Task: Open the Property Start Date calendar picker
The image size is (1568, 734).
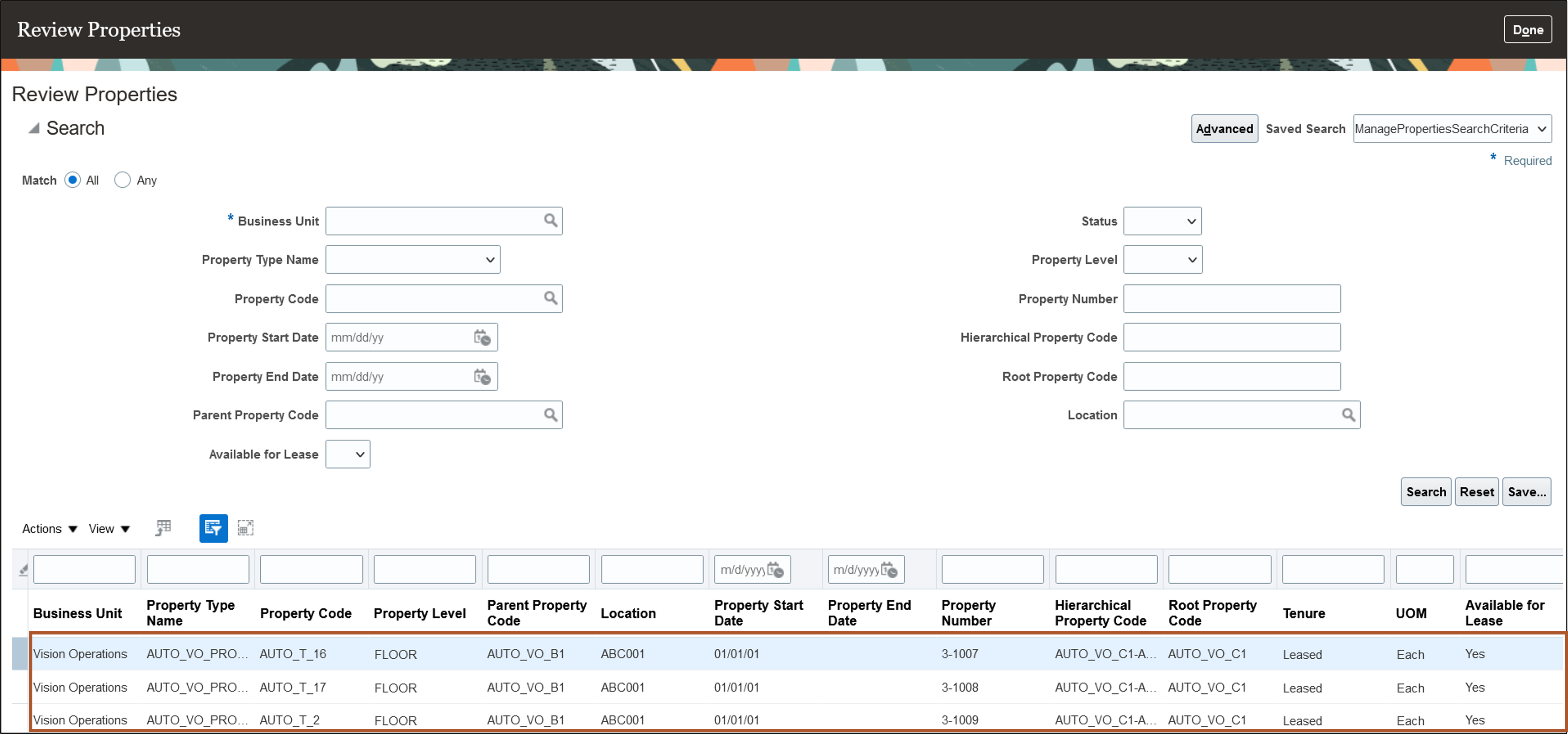Action: (482, 338)
